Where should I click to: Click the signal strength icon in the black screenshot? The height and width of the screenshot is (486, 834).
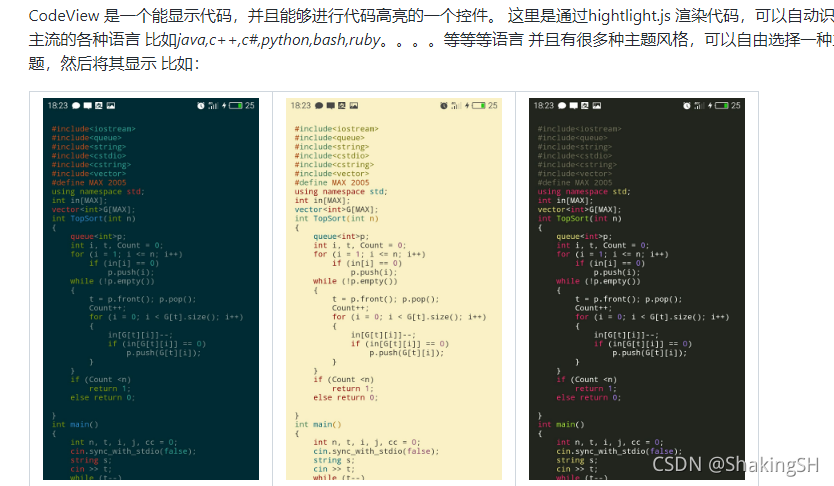point(699,106)
